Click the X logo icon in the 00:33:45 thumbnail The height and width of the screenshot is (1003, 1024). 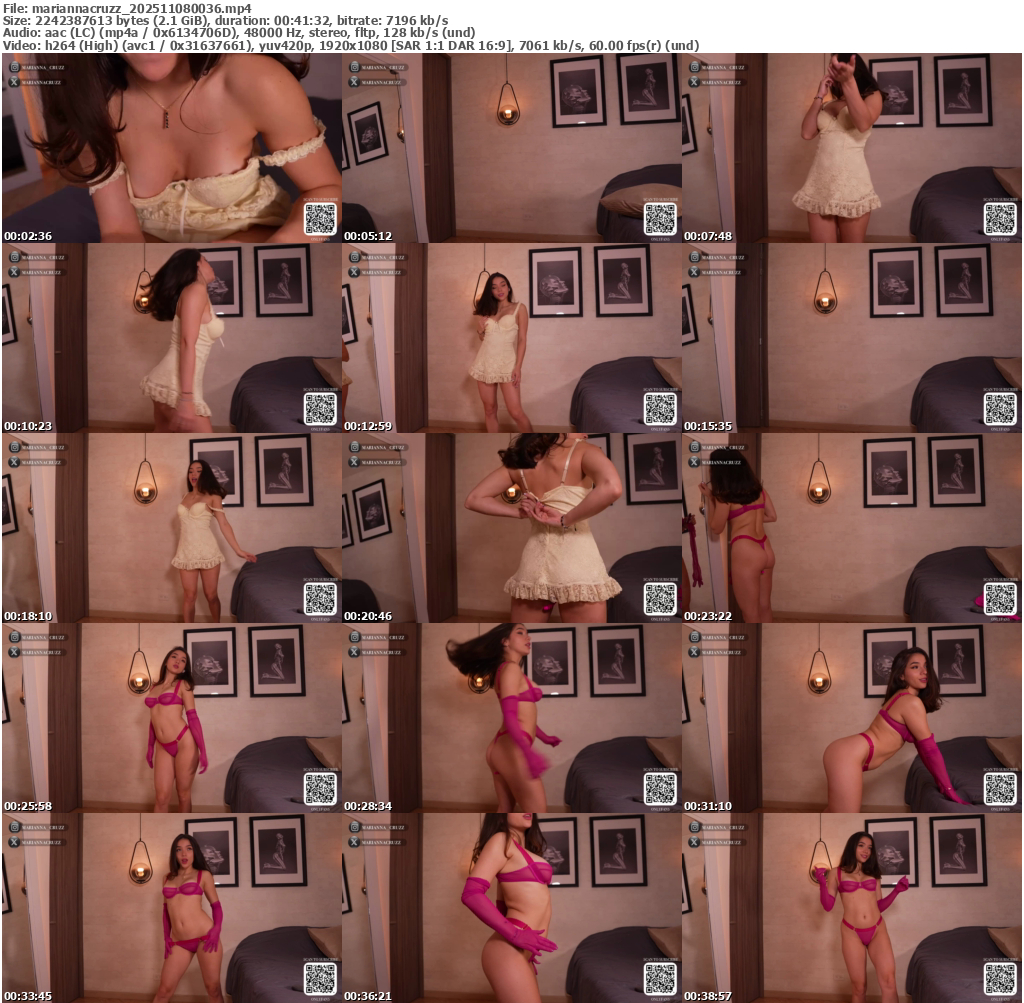[x=14, y=841]
